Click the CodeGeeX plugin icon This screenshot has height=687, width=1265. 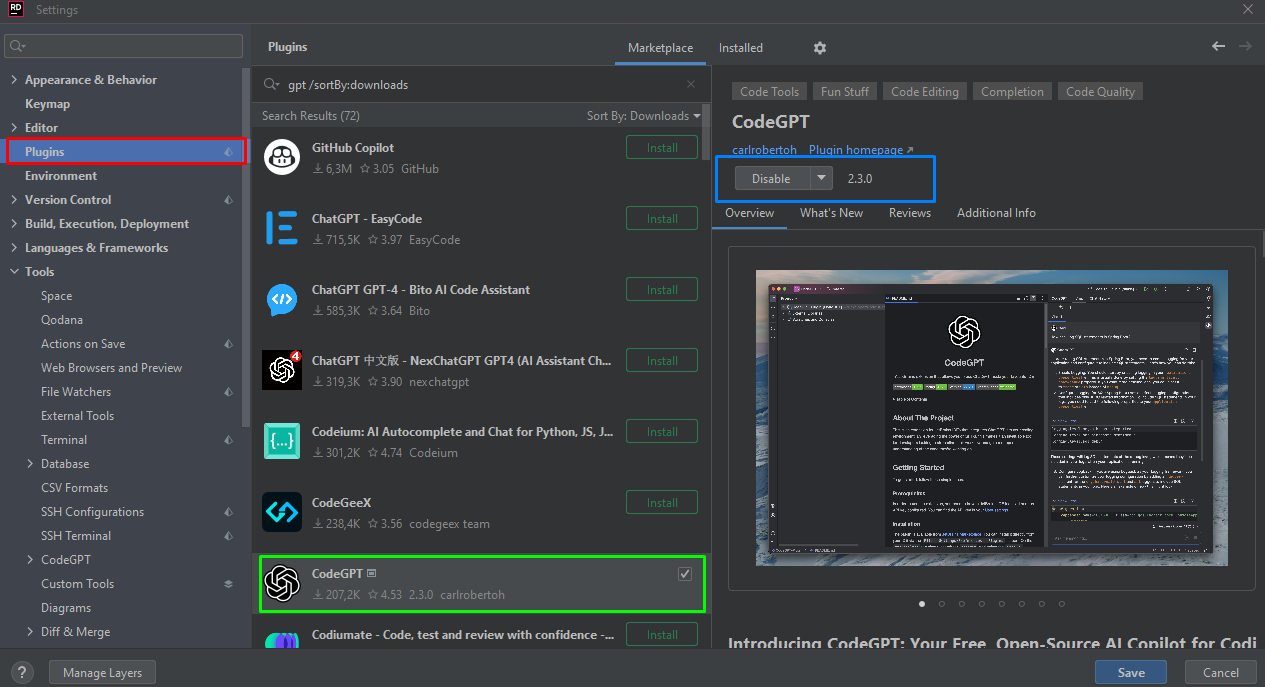(282, 512)
